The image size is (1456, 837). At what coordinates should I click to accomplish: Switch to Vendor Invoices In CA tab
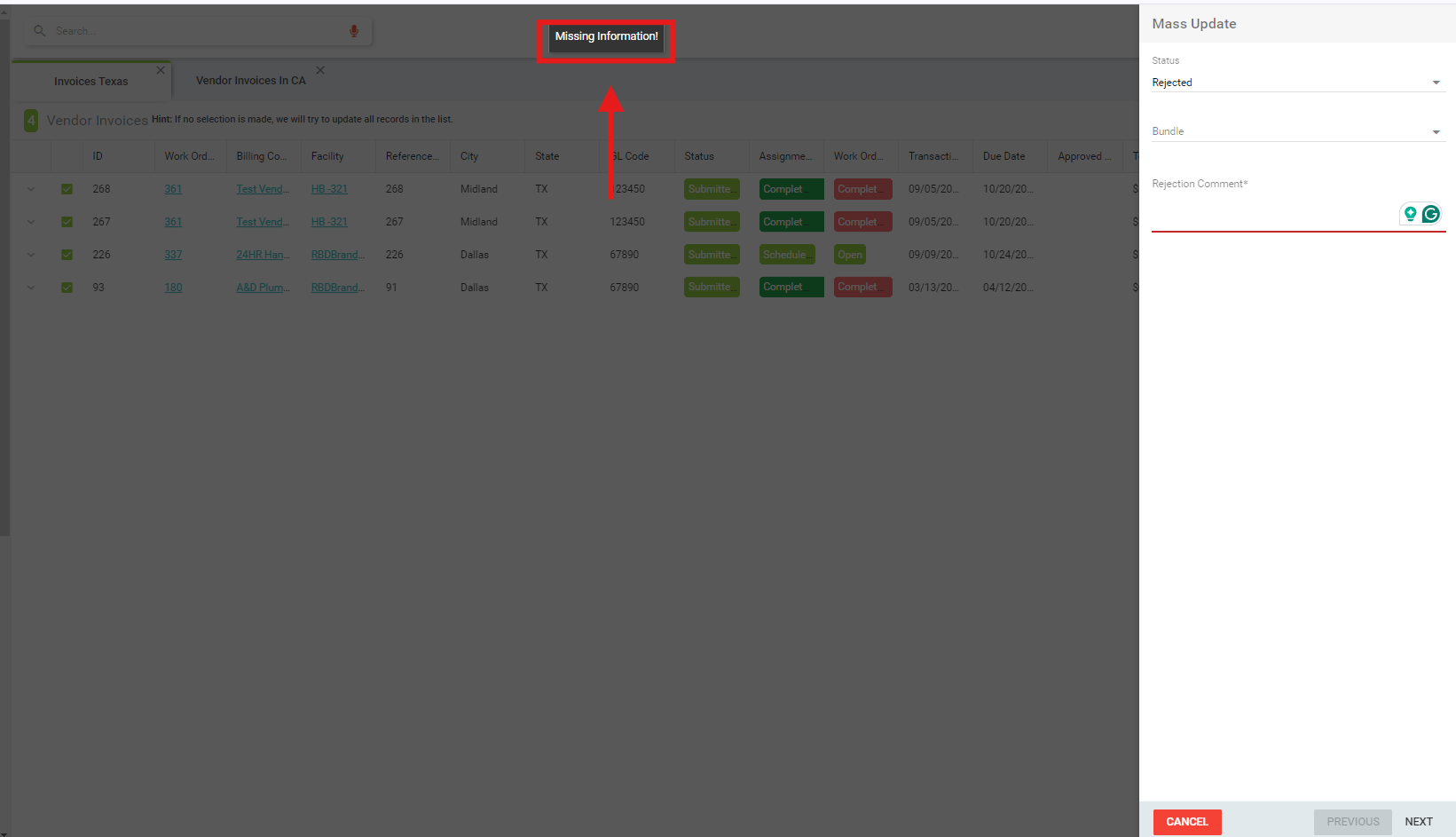250,81
